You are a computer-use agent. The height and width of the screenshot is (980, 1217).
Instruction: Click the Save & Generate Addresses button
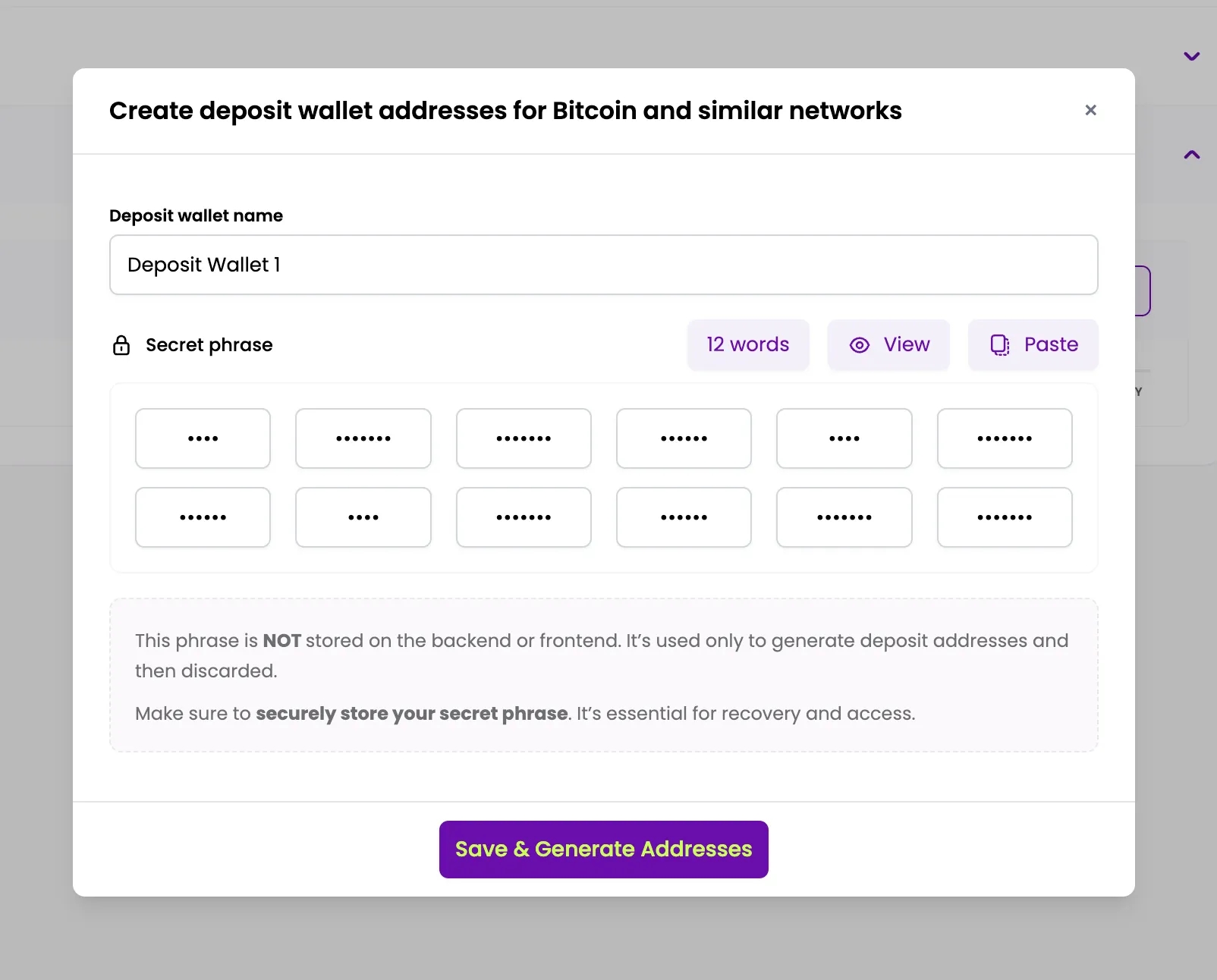(603, 849)
